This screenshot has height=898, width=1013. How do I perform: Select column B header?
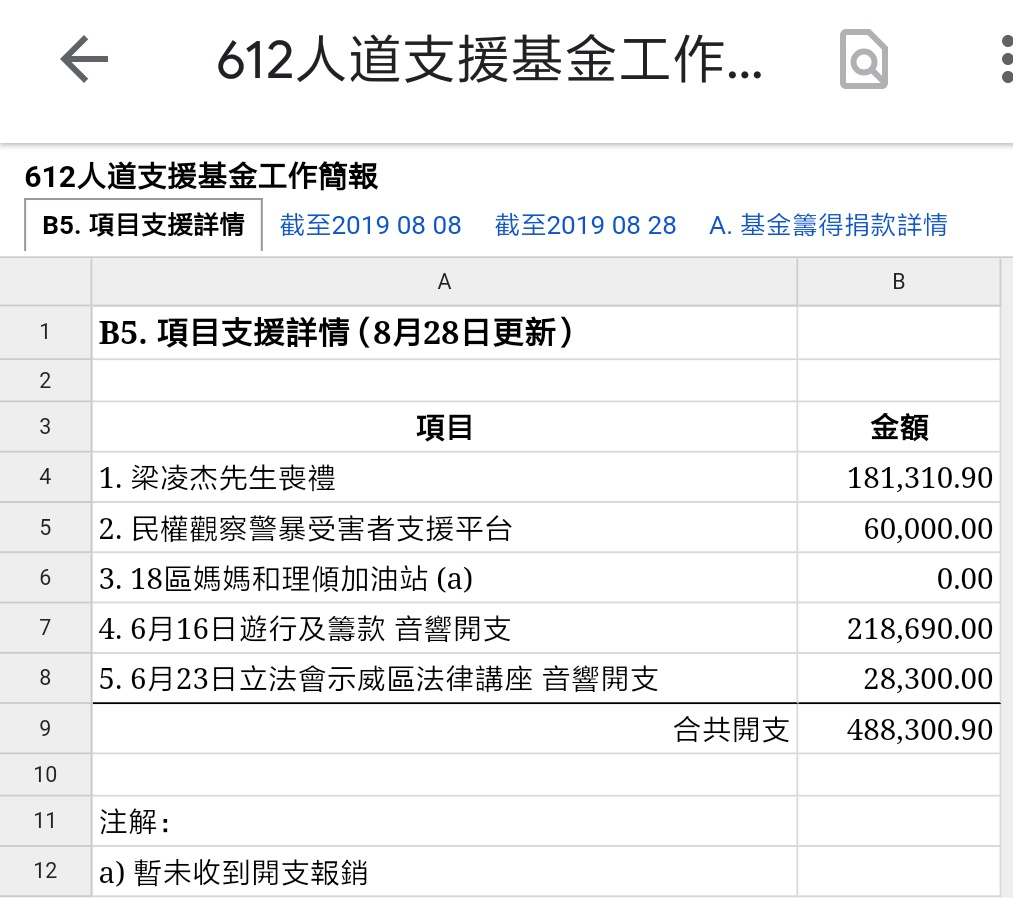pyautogui.click(x=899, y=282)
